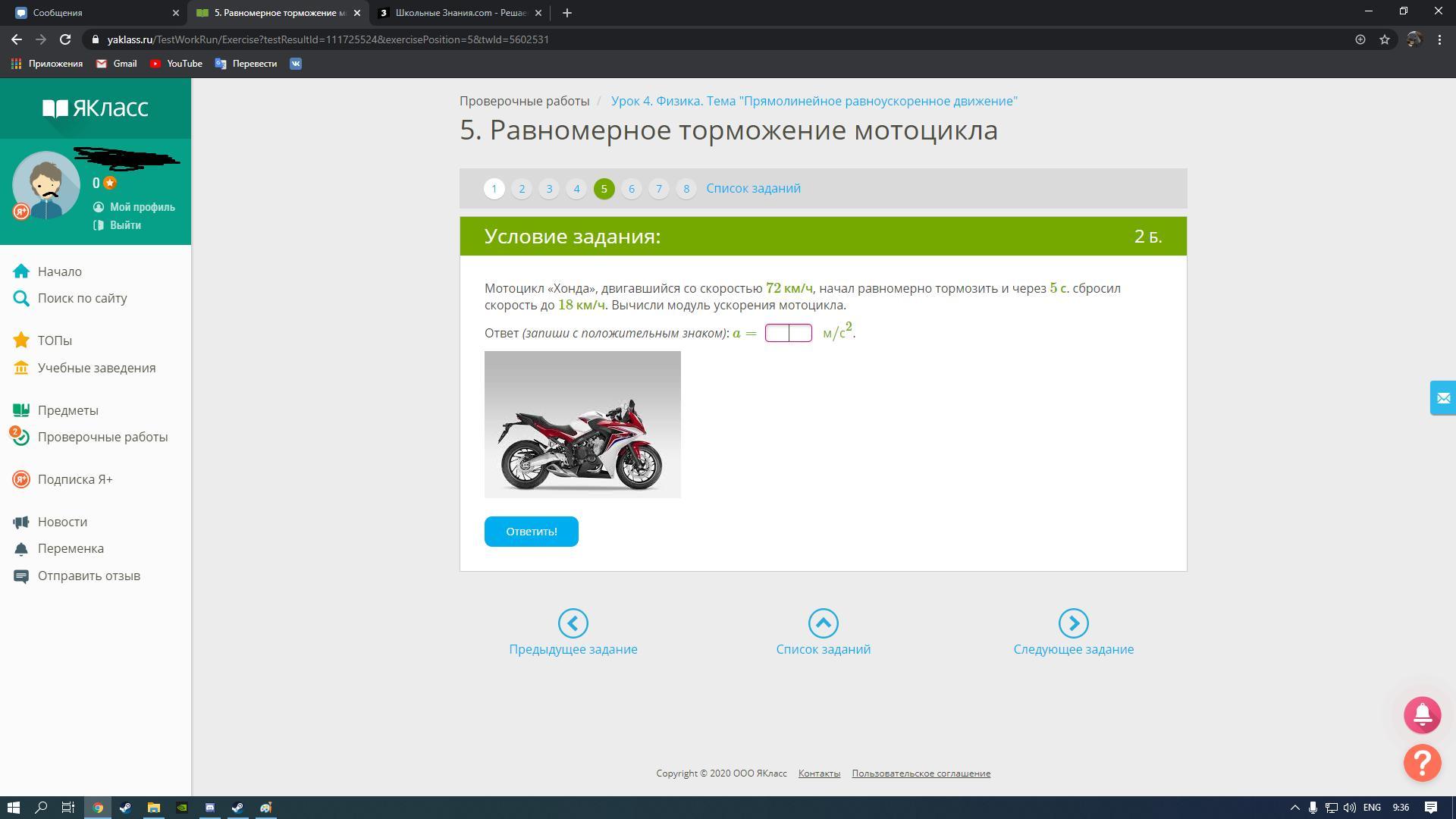Select task number 6 in the pager
The height and width of the screenshot is (819, 1456).
pos(631,189)
